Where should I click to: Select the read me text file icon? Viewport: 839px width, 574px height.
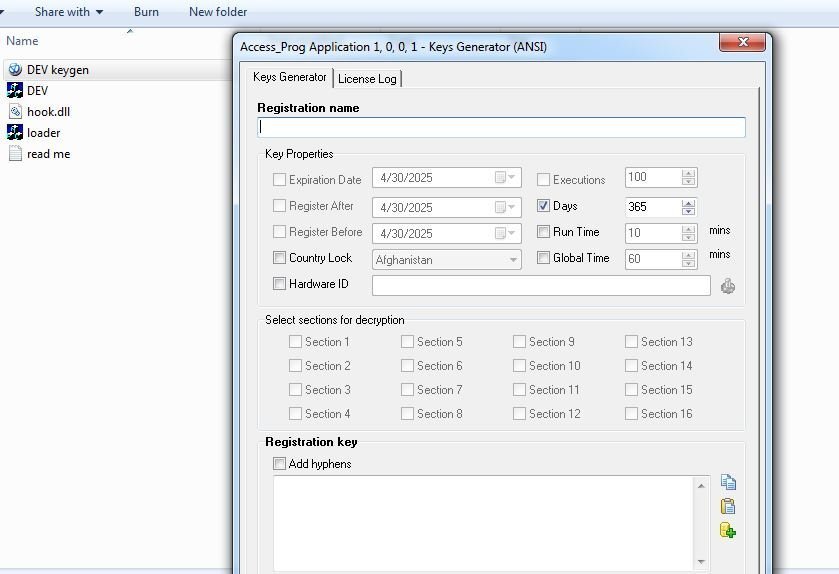tap(14, 154)
